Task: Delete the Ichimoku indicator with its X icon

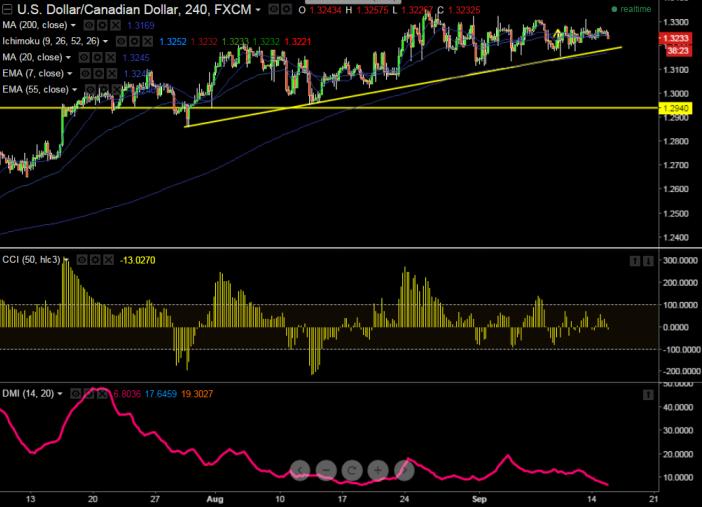Action: point(148,42)
